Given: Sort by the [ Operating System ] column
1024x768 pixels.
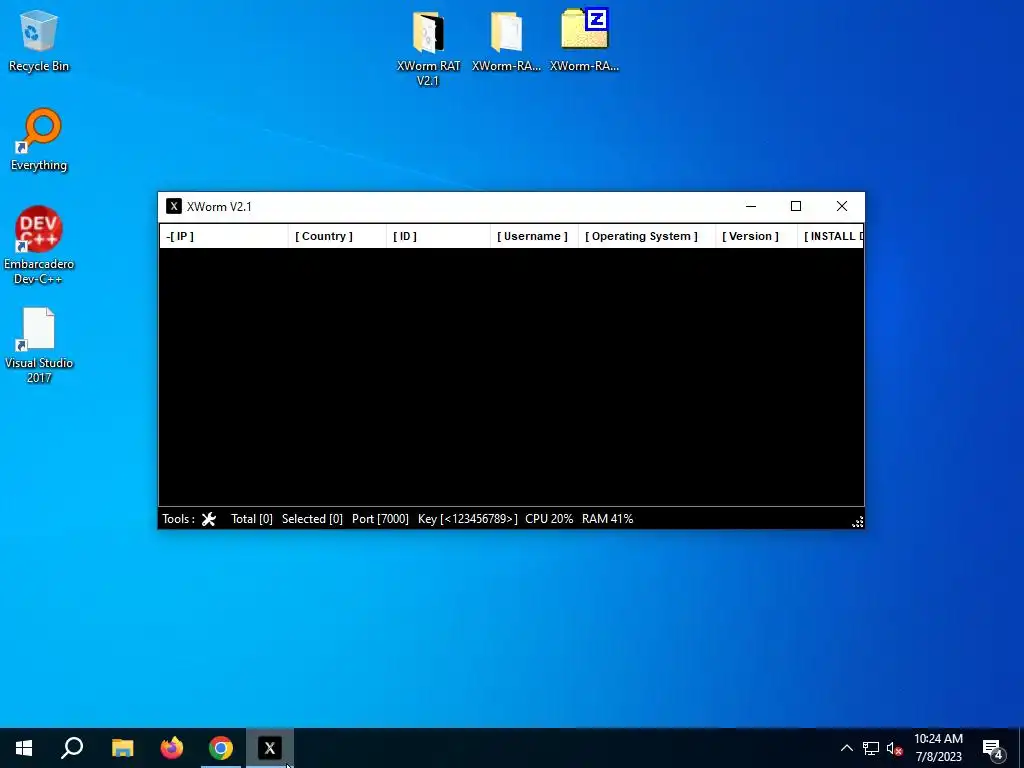Looking at the screenshot, I should 647,236.
